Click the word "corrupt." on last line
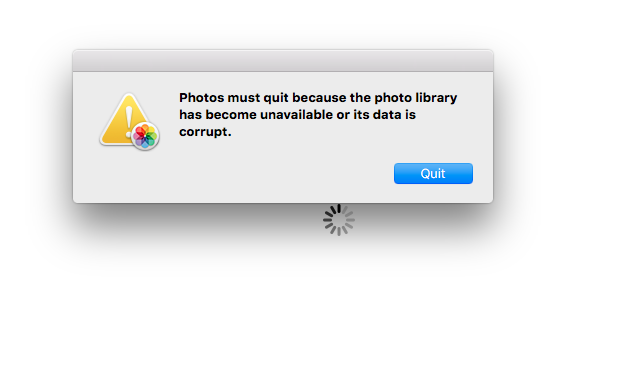 pyautogui.click(x=205, y=132)
